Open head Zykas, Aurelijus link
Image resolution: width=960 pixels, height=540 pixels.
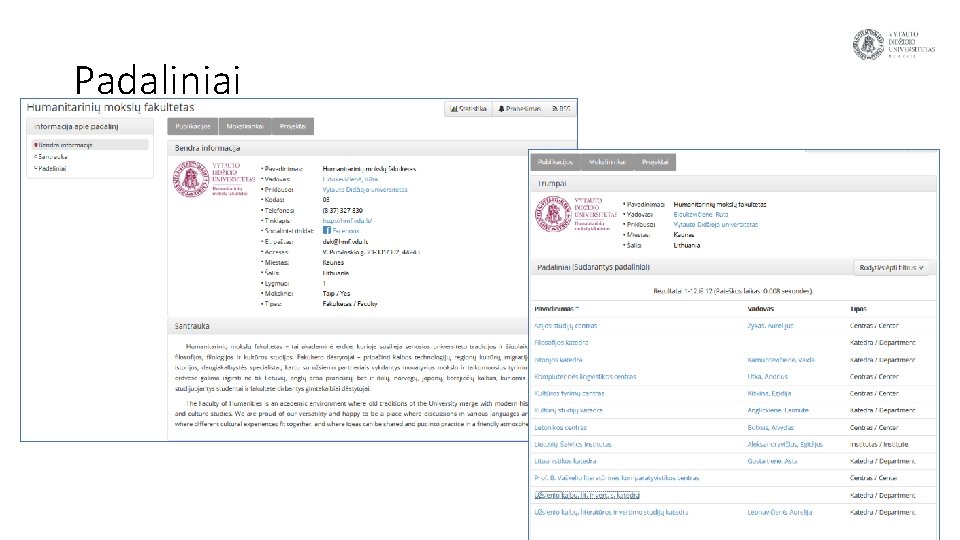click(770, 326)
